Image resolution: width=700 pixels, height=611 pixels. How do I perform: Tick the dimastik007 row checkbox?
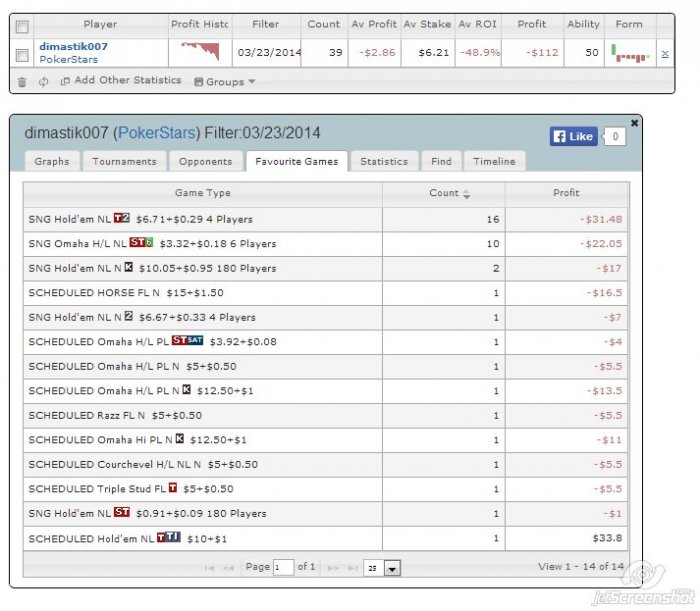pos(22,55)
